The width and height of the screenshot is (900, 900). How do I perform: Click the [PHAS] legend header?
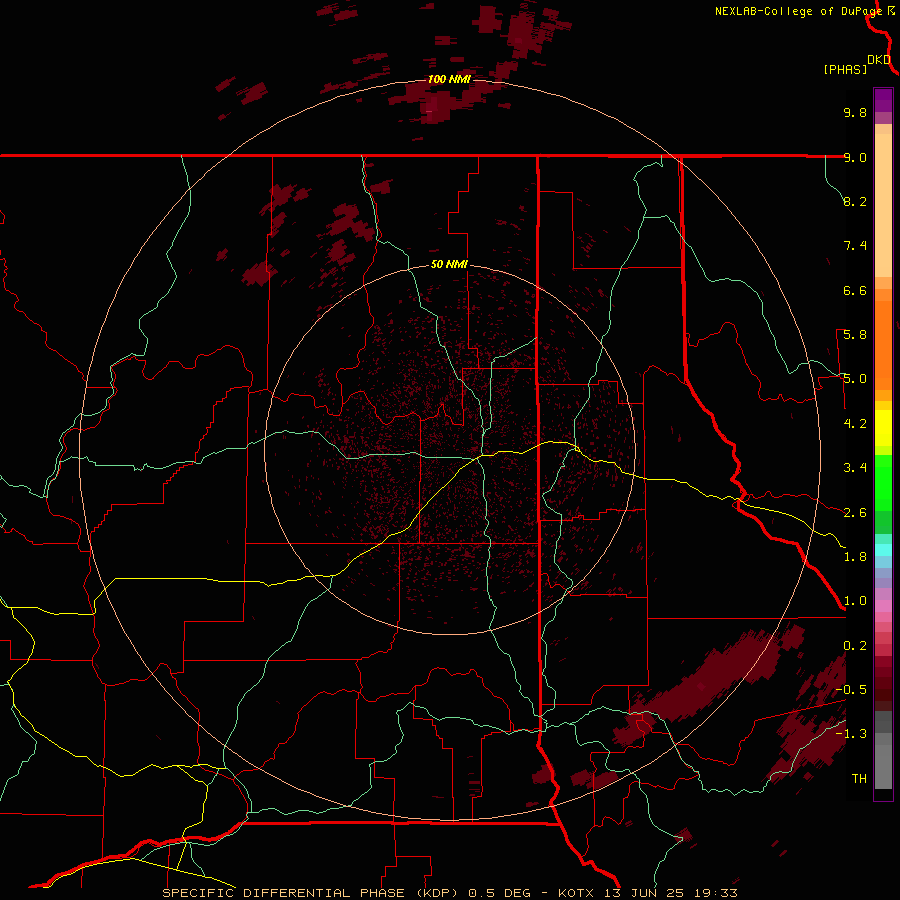pyautogui.click(x=845, y=69)
